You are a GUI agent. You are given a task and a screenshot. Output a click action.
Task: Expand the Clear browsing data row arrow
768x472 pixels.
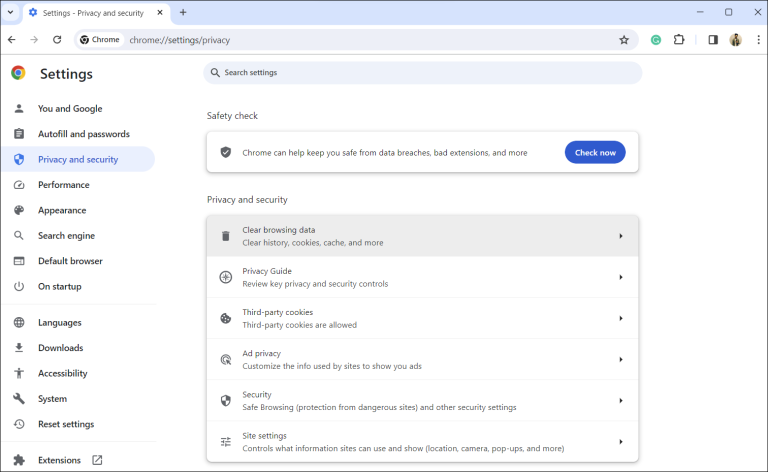click(x=620, y=236)
